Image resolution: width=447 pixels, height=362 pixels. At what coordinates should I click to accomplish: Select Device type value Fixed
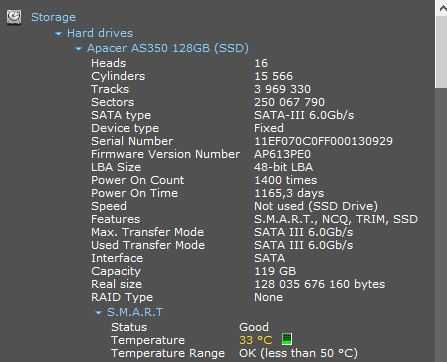tap(269, 128)
